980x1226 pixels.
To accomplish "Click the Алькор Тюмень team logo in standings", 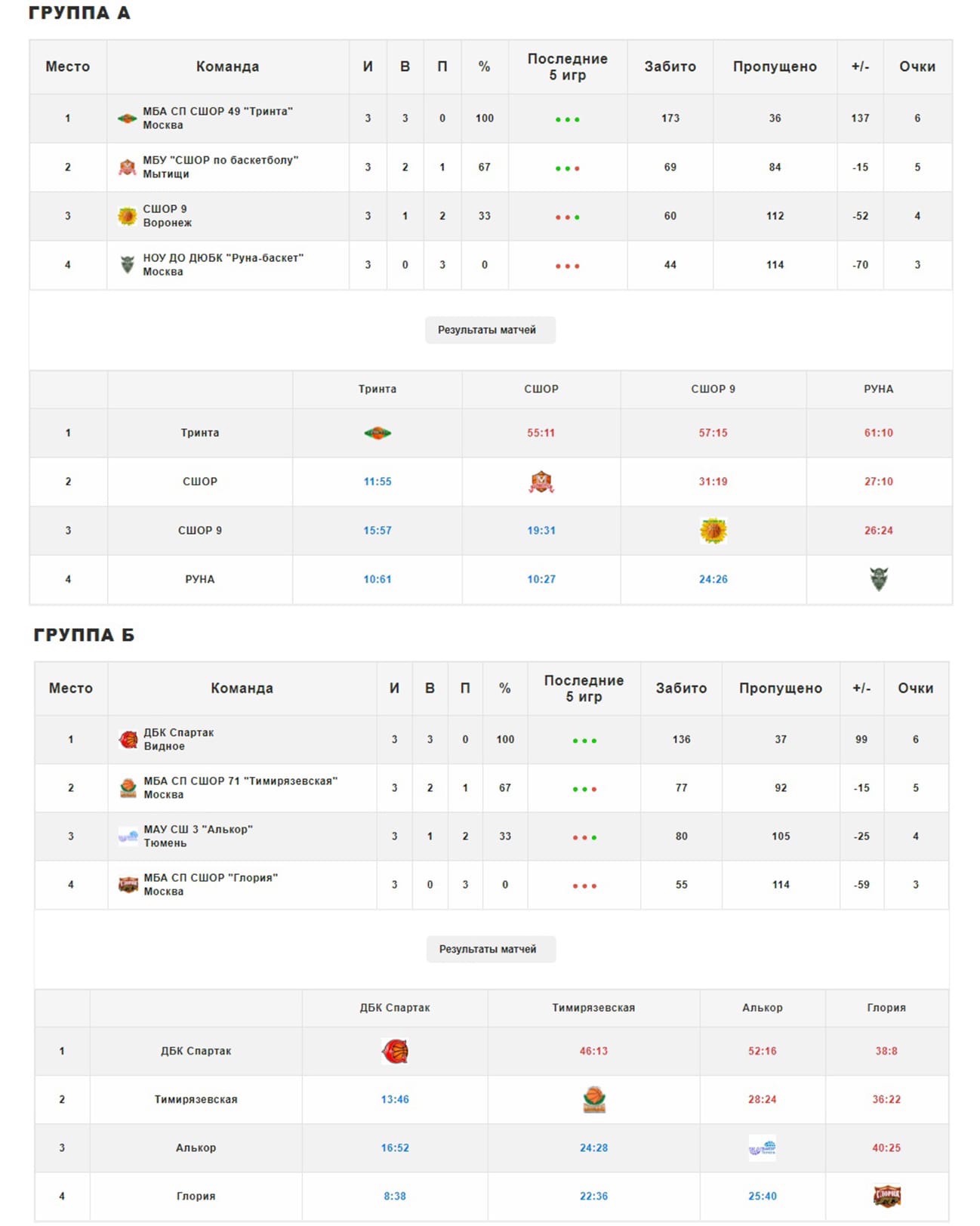I will [x=128, y=836].
